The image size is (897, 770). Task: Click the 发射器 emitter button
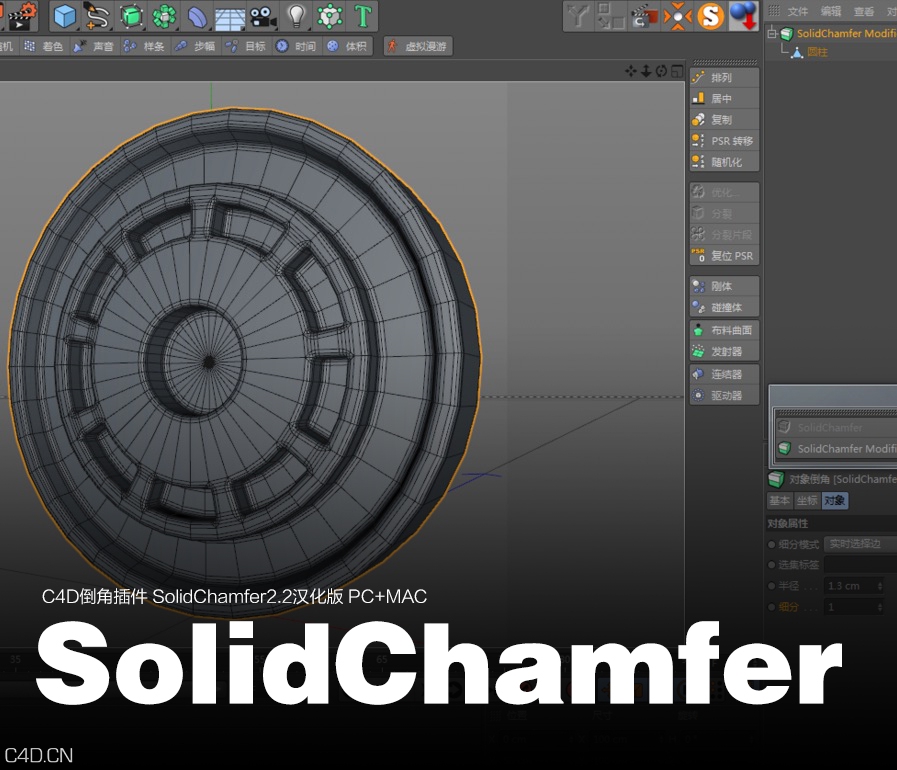click(x=724, y=351)
